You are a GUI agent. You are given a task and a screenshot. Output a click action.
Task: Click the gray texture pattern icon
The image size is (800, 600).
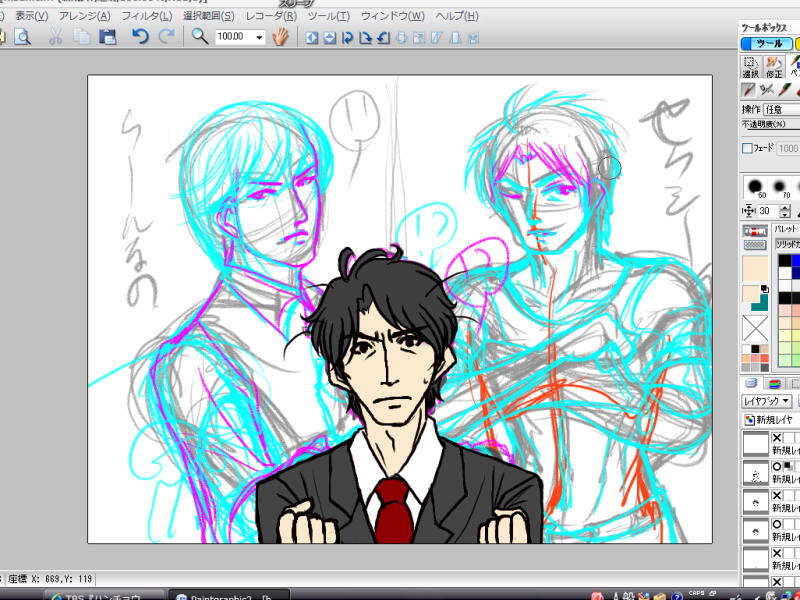(755, 245)
